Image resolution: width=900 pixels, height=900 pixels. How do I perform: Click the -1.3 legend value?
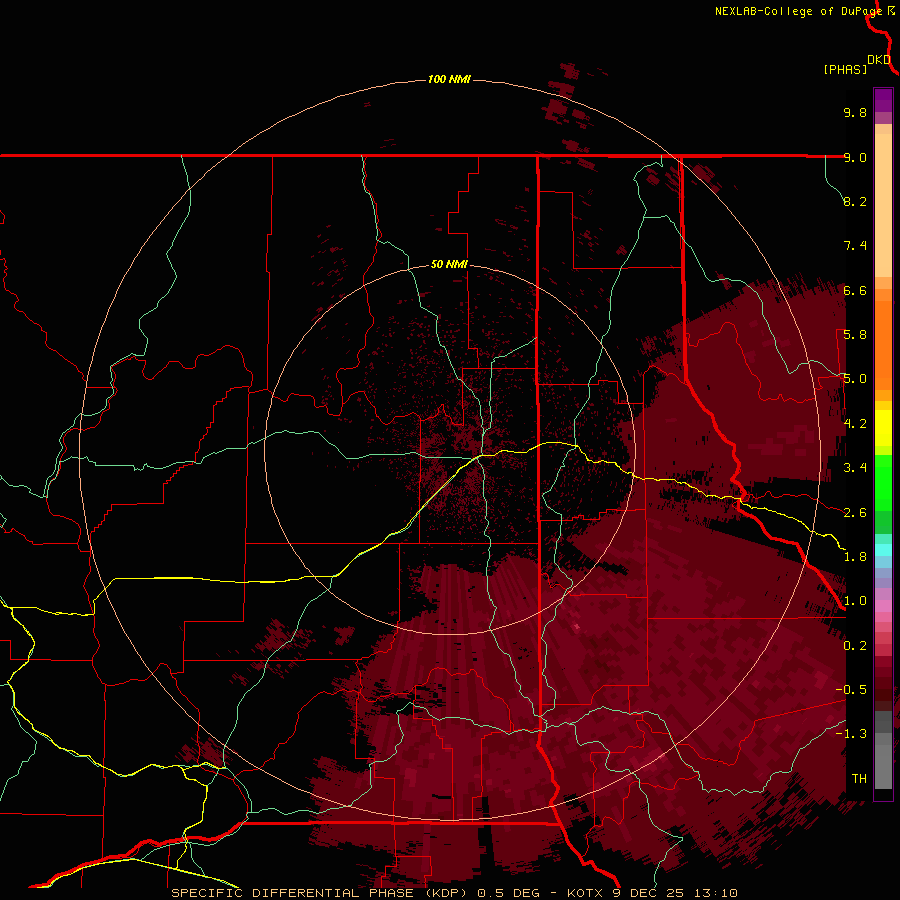(851, 734)
